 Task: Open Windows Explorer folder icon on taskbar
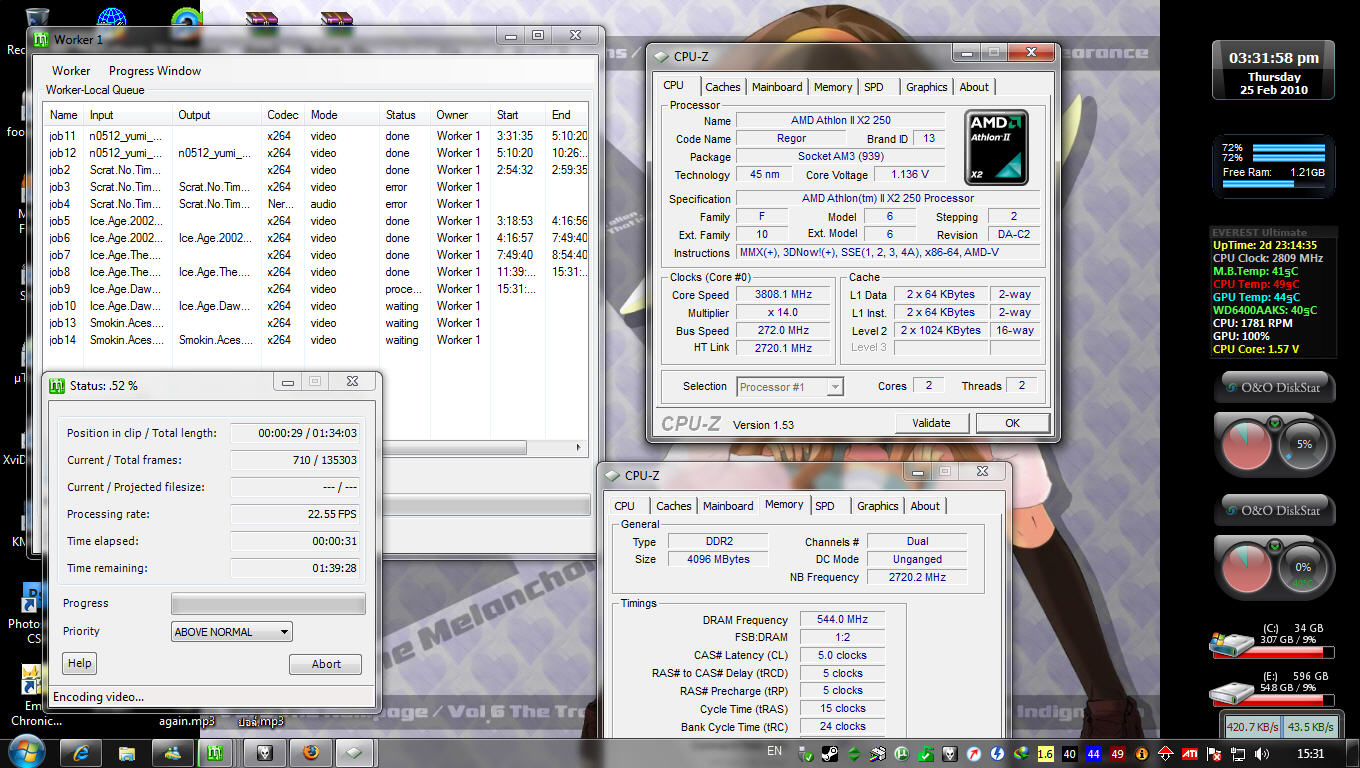click(127, 752)
